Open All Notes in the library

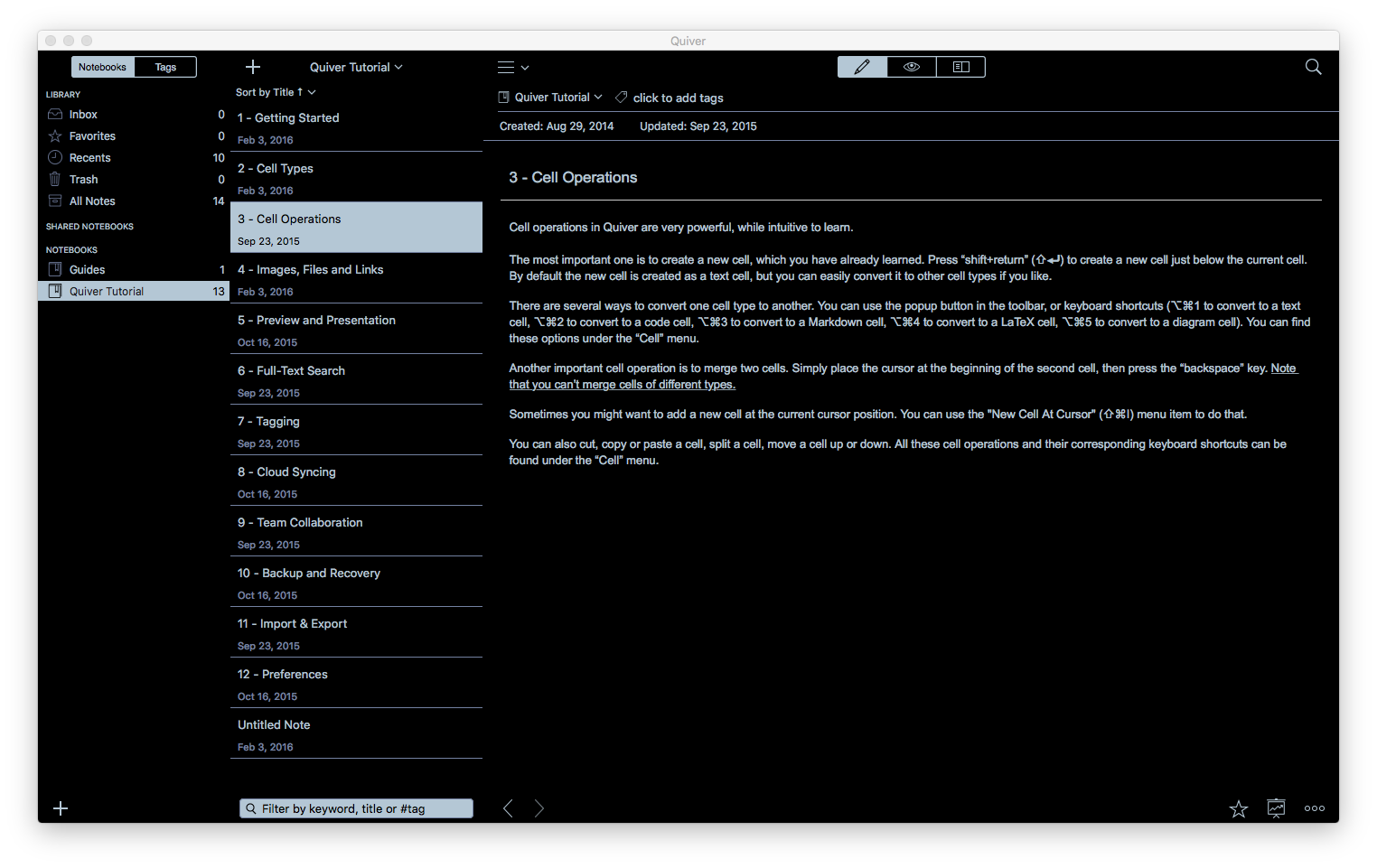coord(134,201)
